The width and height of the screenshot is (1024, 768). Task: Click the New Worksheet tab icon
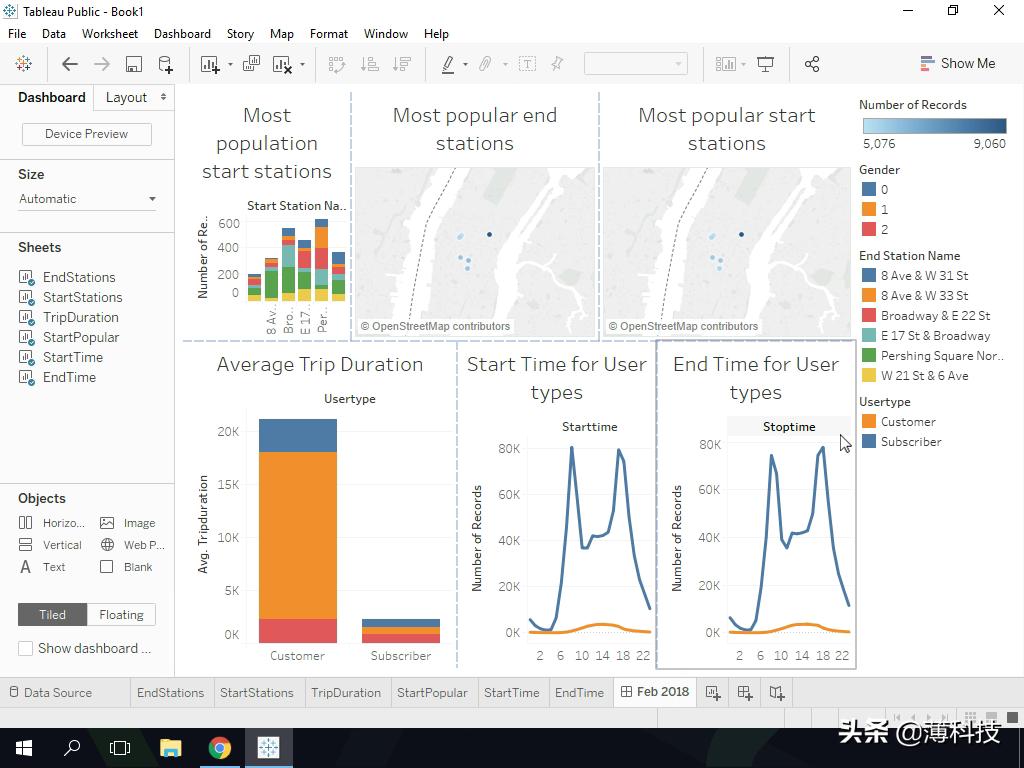tap(713, 693)
